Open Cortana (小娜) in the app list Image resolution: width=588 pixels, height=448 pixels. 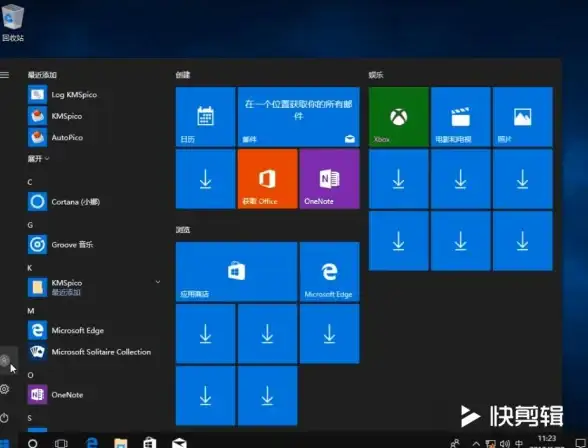[64, 202]
